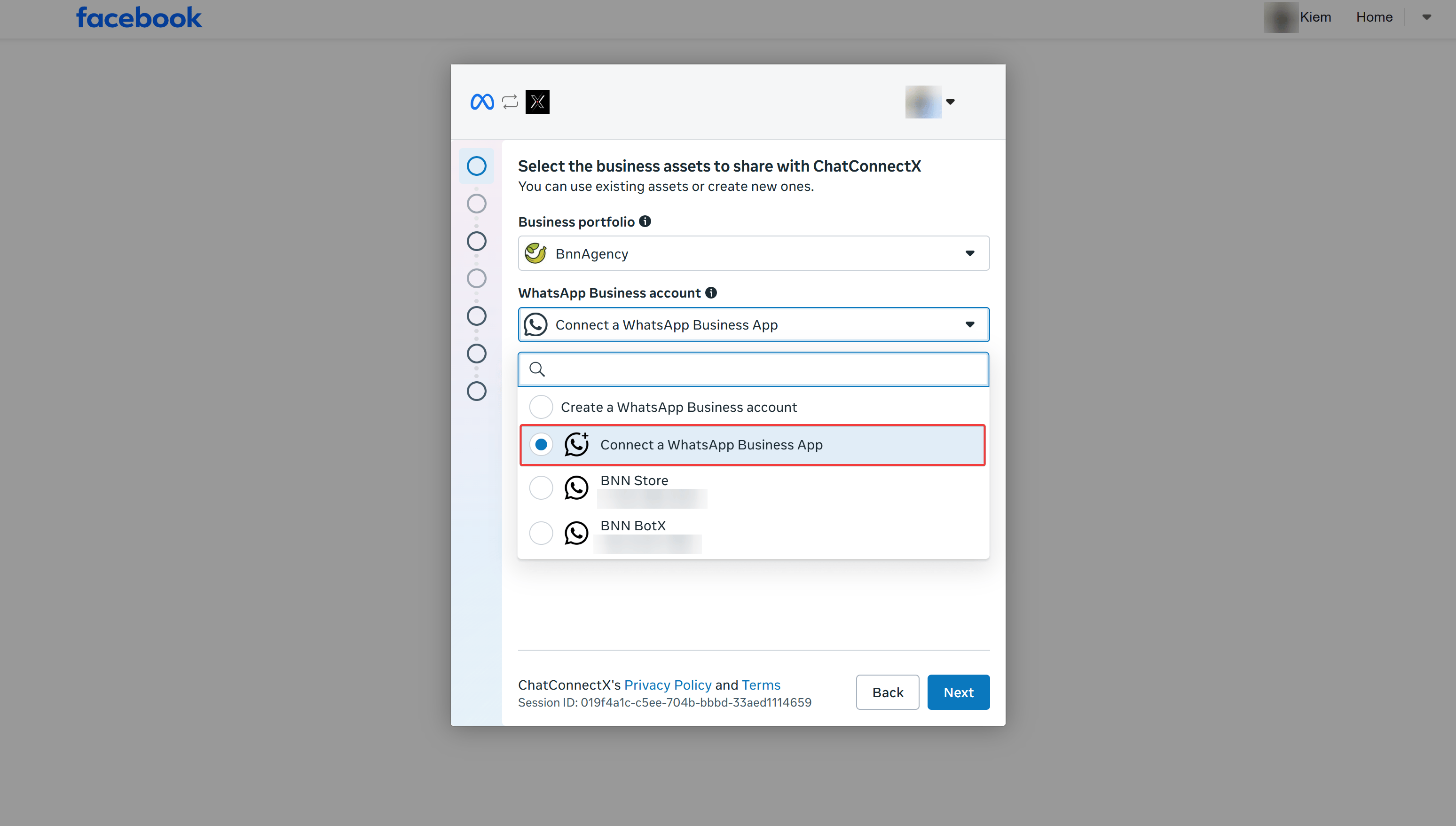Viewport: 1456px width, 826px height.
Task: Click the second step circle in sidebar
Action: click(x=476, y=204)
